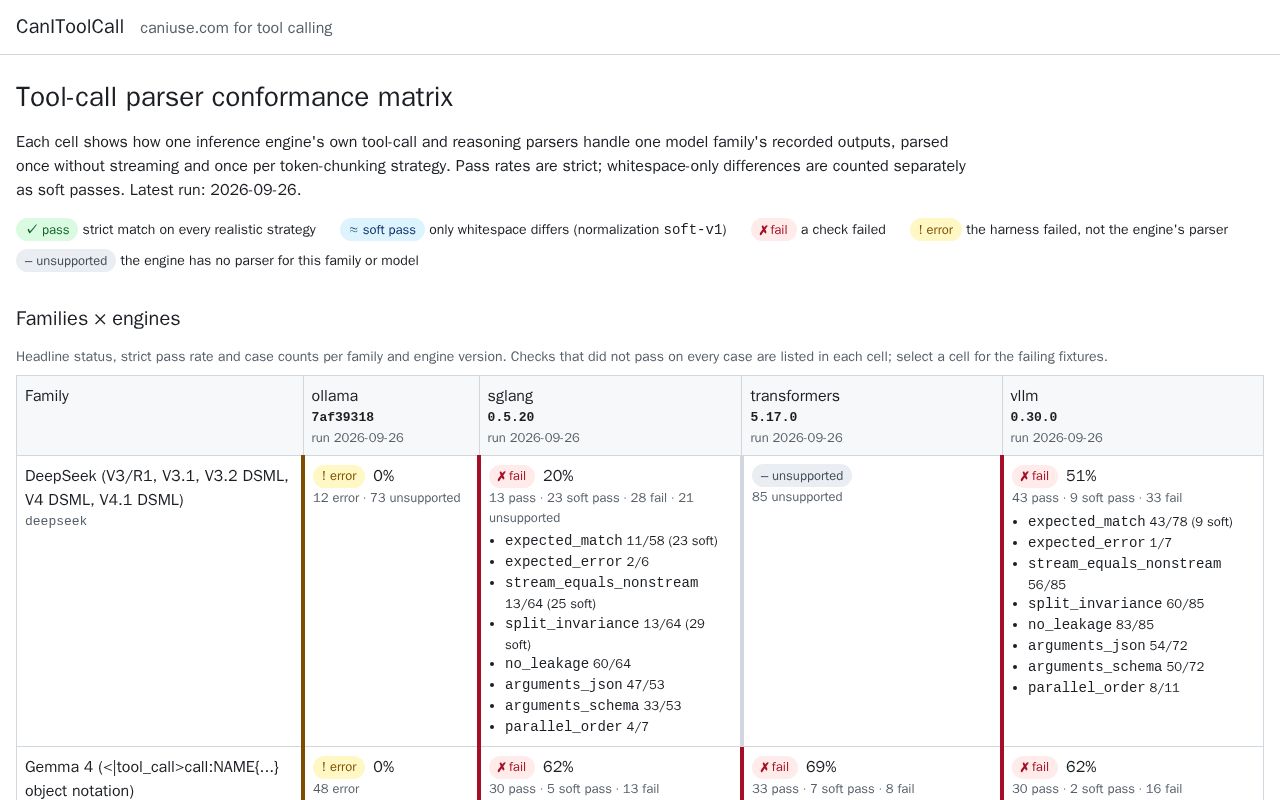Click "split_invariance 13/64" check
Image resolution: width=1280 pixels, height=800 pixels.
tap(605, 634)
